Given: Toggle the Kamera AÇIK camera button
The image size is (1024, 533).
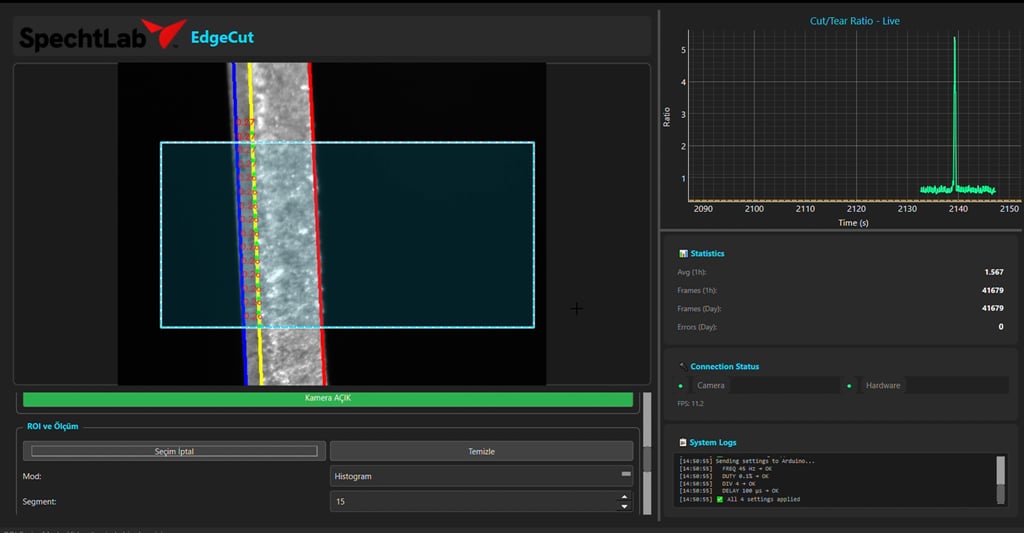Looking at the screenshot, I should 328,399.
